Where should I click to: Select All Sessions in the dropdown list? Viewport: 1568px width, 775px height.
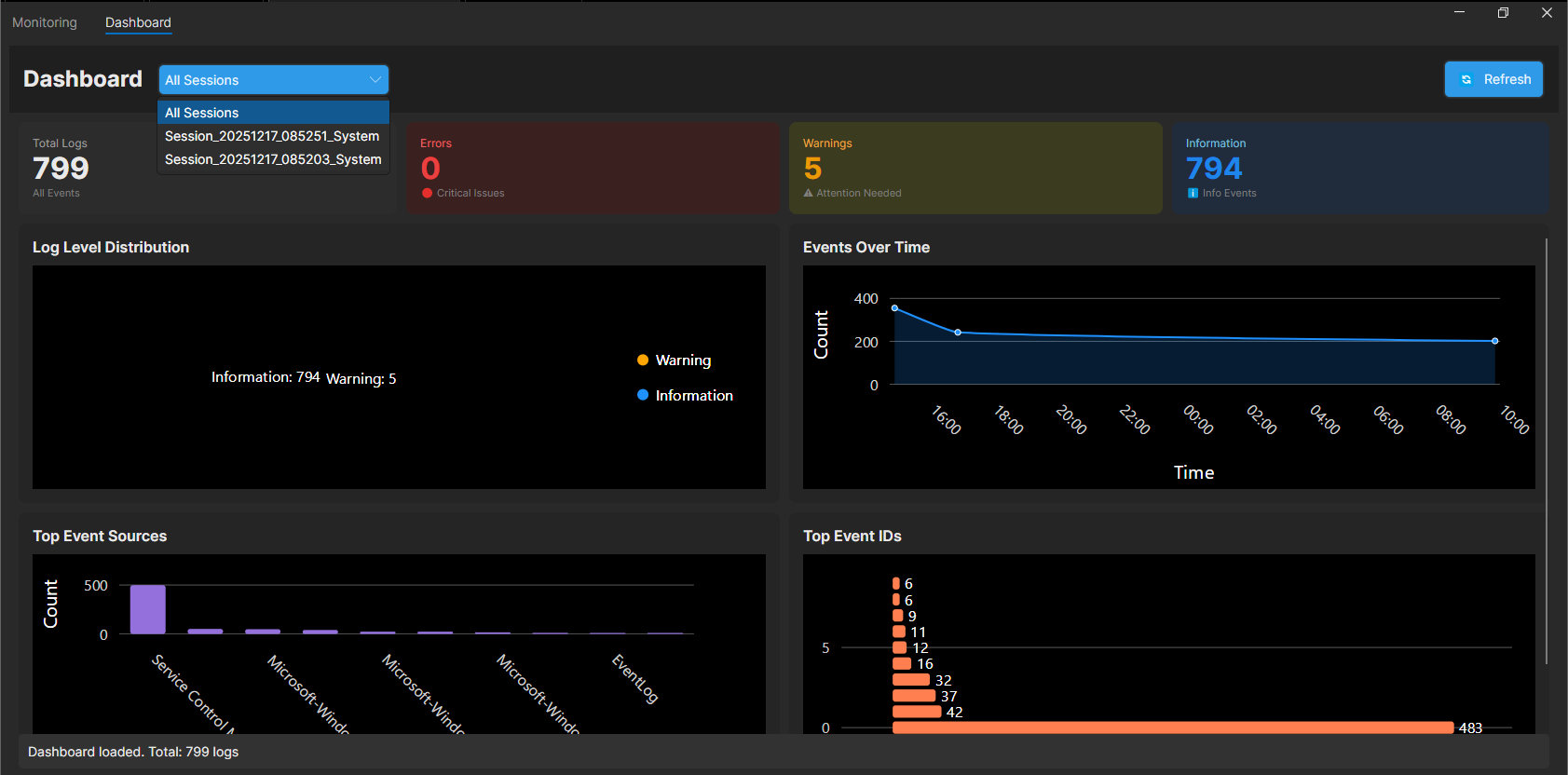(274, 113)
